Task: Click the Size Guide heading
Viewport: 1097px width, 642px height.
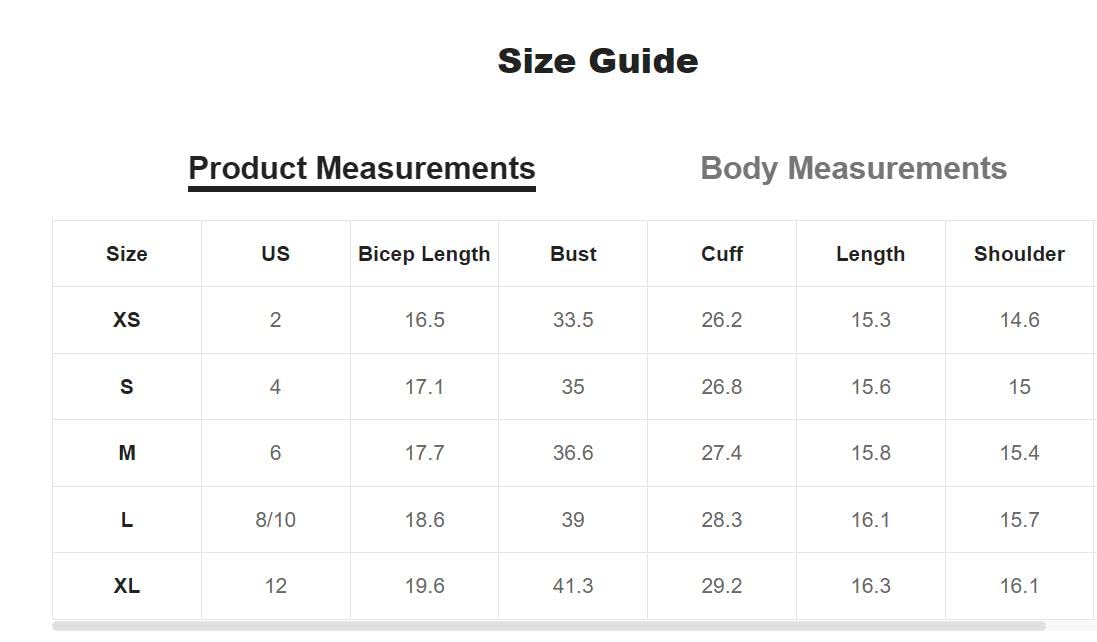Action: tap(598, 61)
